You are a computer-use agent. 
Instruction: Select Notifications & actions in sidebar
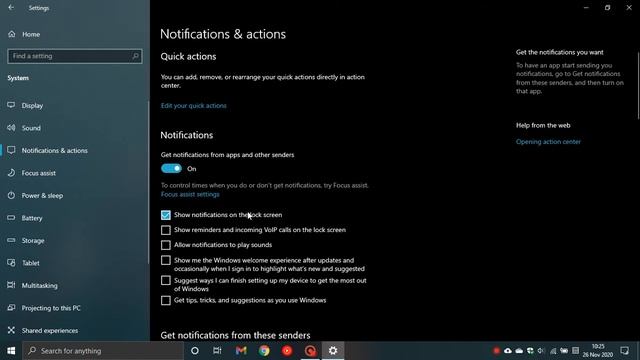coord(75,150)
